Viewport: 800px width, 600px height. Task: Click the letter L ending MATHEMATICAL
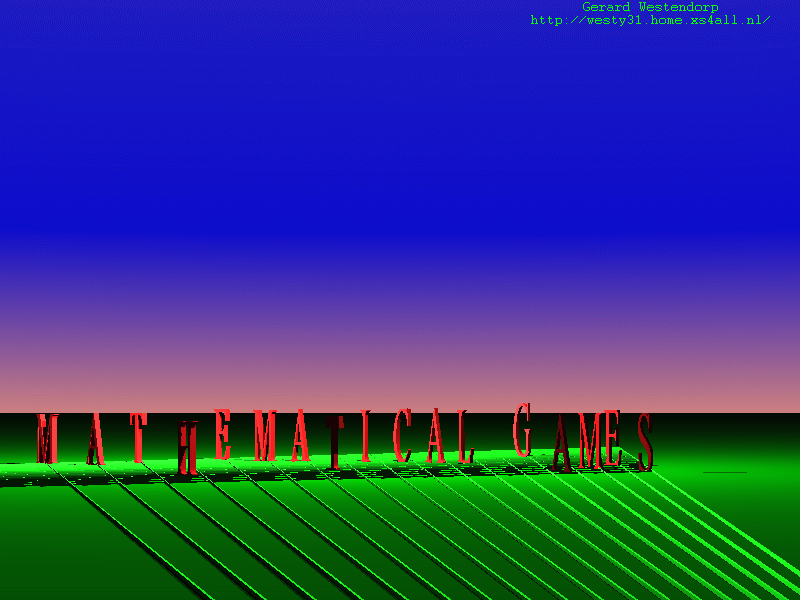(464, 438)
